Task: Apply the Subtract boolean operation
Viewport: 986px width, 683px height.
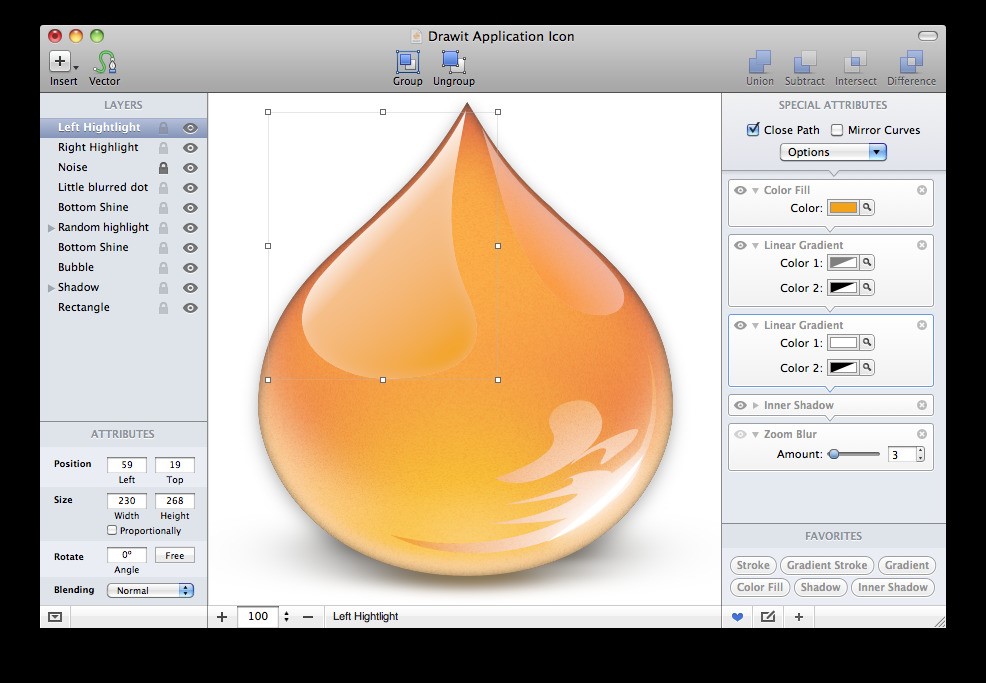Action: coord(804,62)
